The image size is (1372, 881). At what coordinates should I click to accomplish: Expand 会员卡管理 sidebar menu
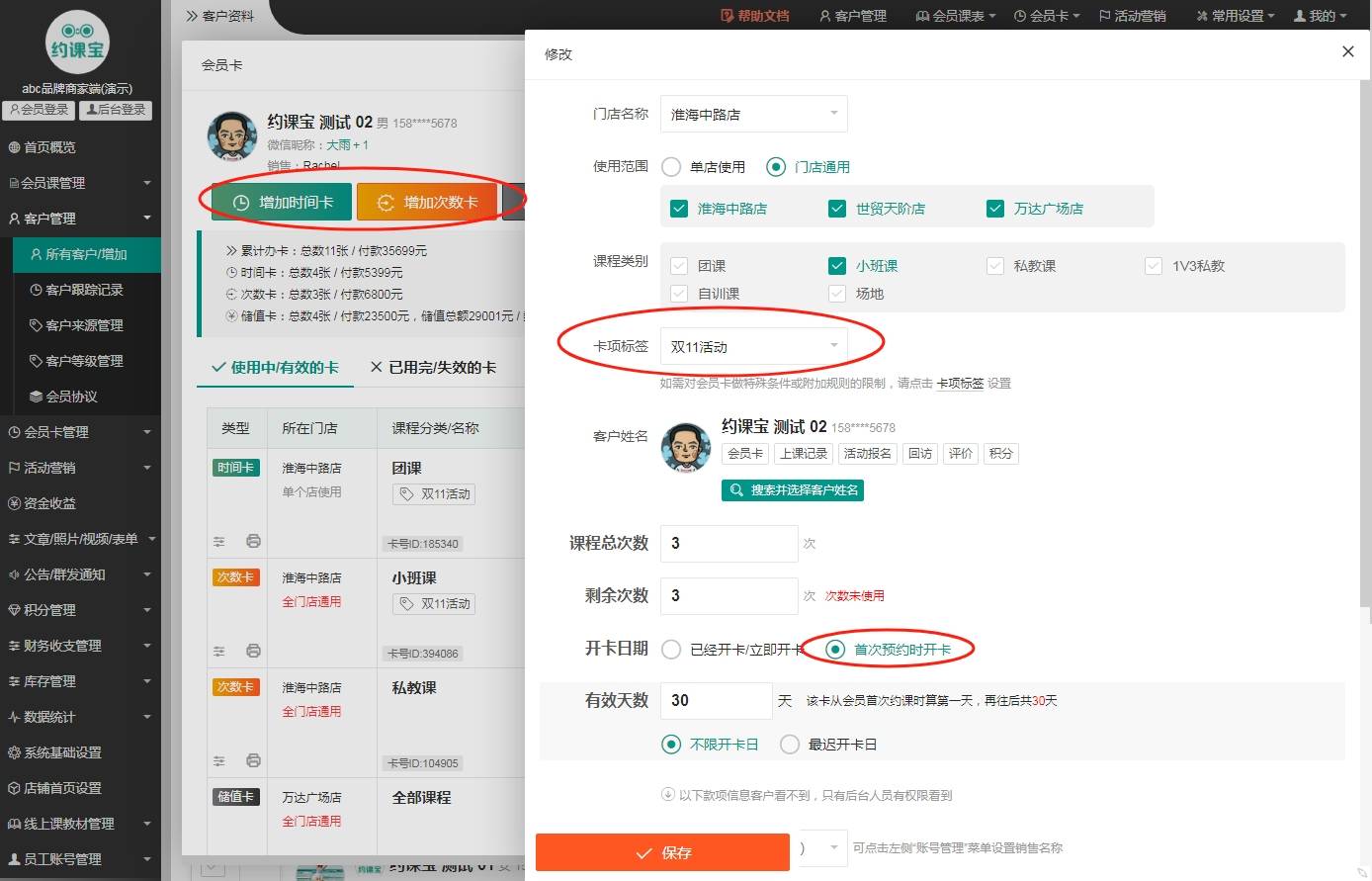(x=80, y=432)
